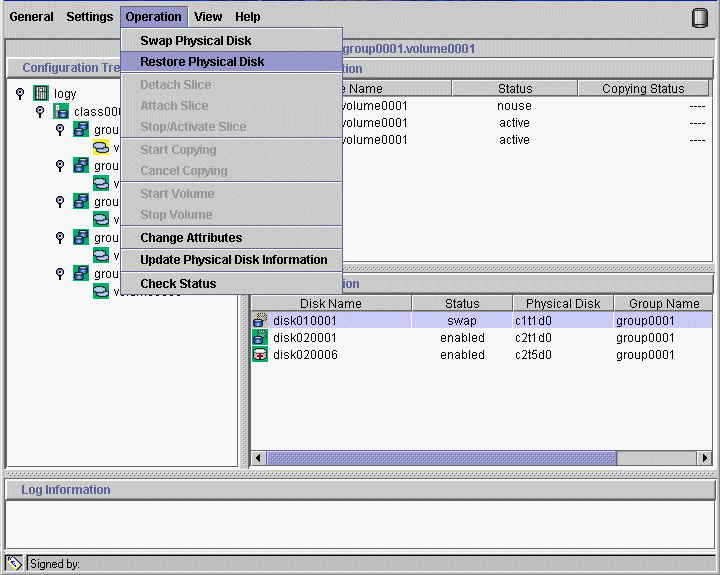Open the General menu
Viewport: 720px width, 575px height.
[31, 17]
